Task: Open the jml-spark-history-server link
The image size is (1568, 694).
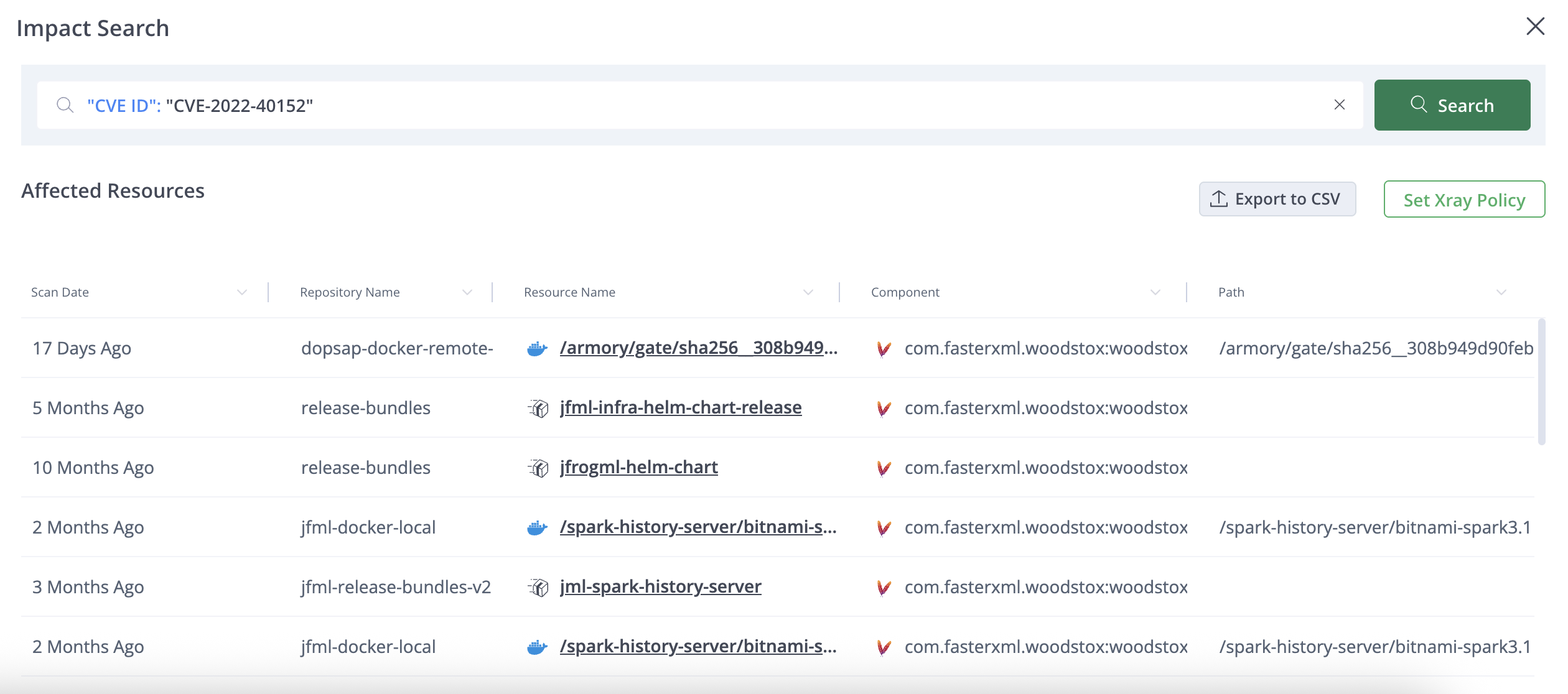Action: tap(660, 586)
